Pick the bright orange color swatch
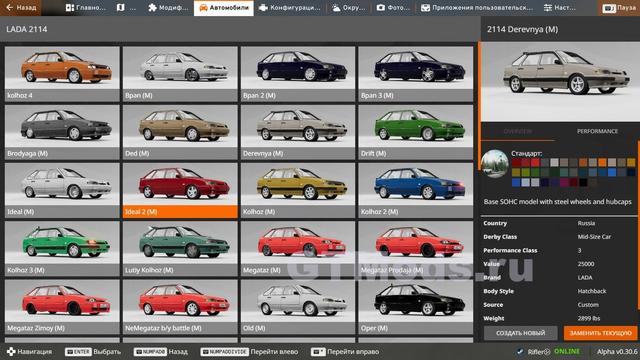The image size is (640, 360). tap(602, 162)
